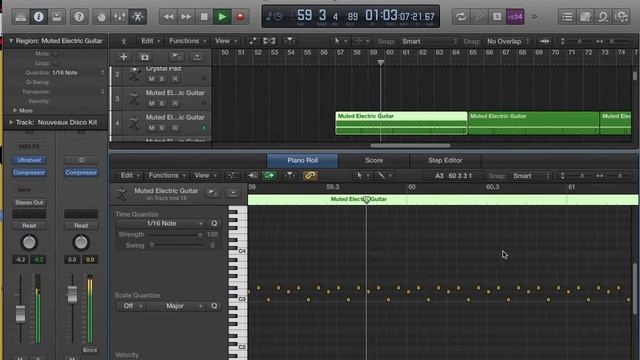Image resolution: width=640 pixels, height=360 pixels.
Task: Click the LCD display mode note/clock icon
Action: [274, 17]
